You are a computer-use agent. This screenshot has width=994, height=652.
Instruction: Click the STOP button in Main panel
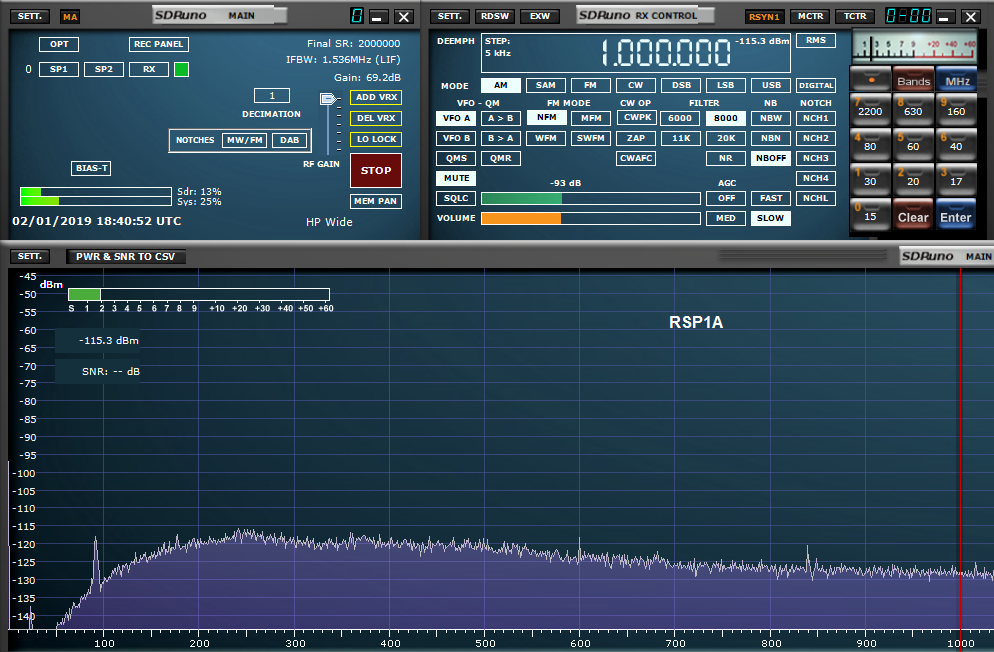click(x=376, y=170)
